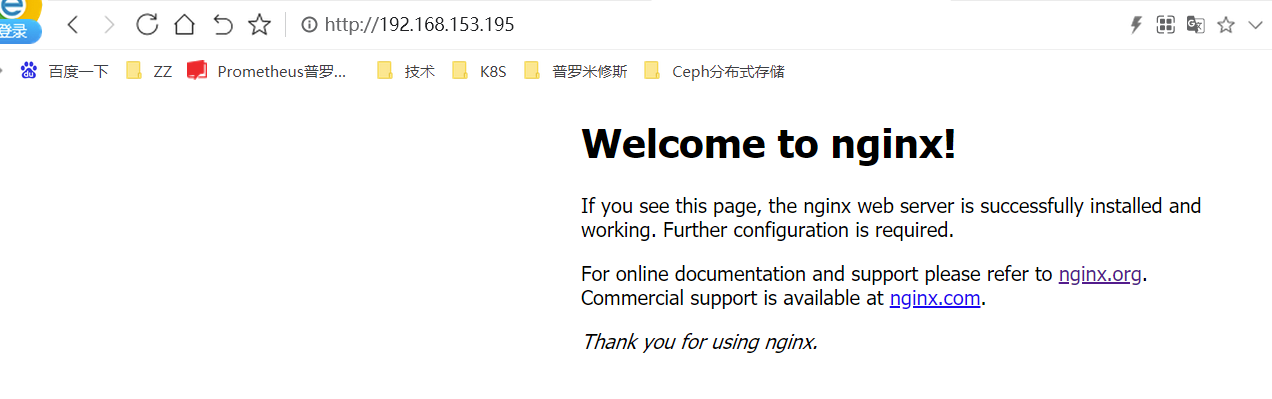This screenshot has height=399, width=1272.
Task: Click the Welcome to nginx! heading
Action: point(769,144)
